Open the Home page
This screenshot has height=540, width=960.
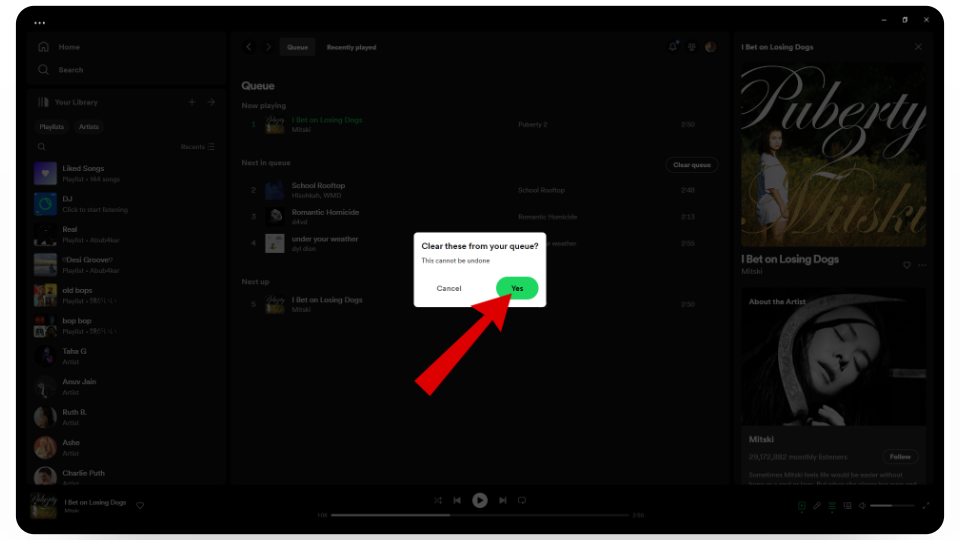[x=59, y=47]
